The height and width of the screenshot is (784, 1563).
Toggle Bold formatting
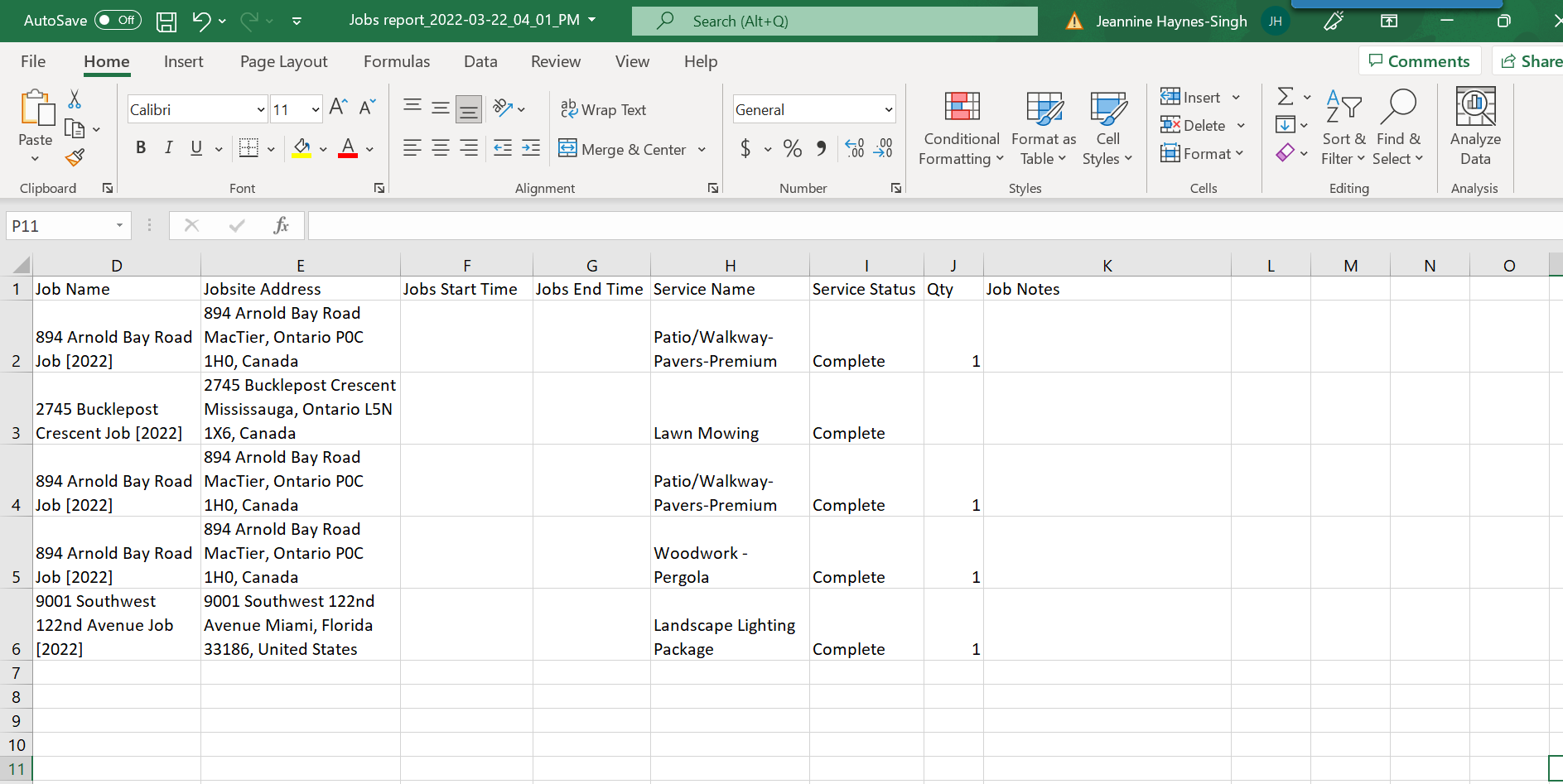click(x=141, y=148)
